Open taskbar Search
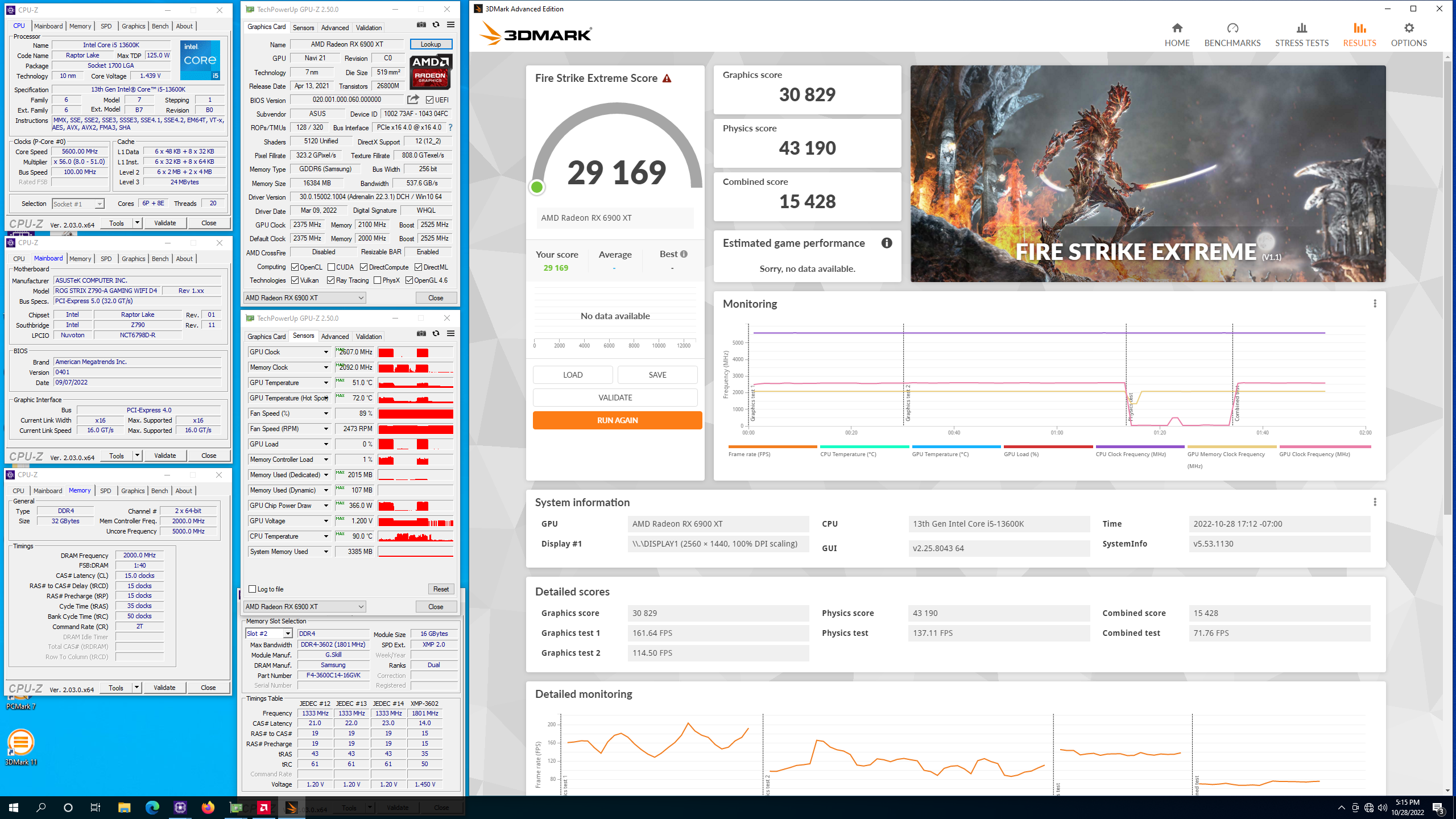This screenshot has height=819, width=1456. pyautogui.click(x=41, y=807)
